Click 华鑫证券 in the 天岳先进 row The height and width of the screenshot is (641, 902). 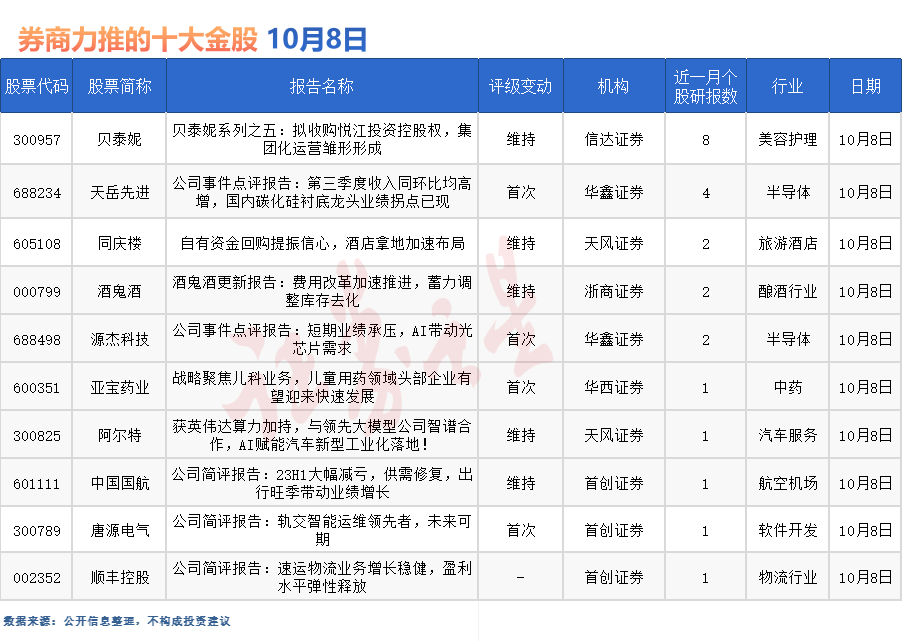click(x=614, y=192)
